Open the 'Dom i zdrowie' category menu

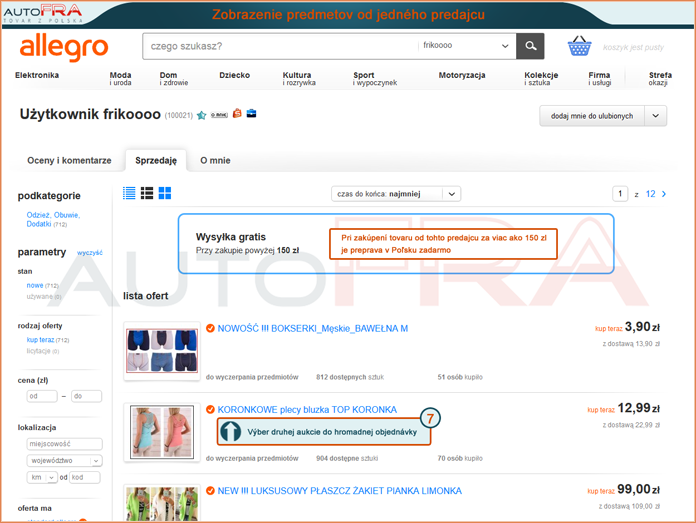174,79
